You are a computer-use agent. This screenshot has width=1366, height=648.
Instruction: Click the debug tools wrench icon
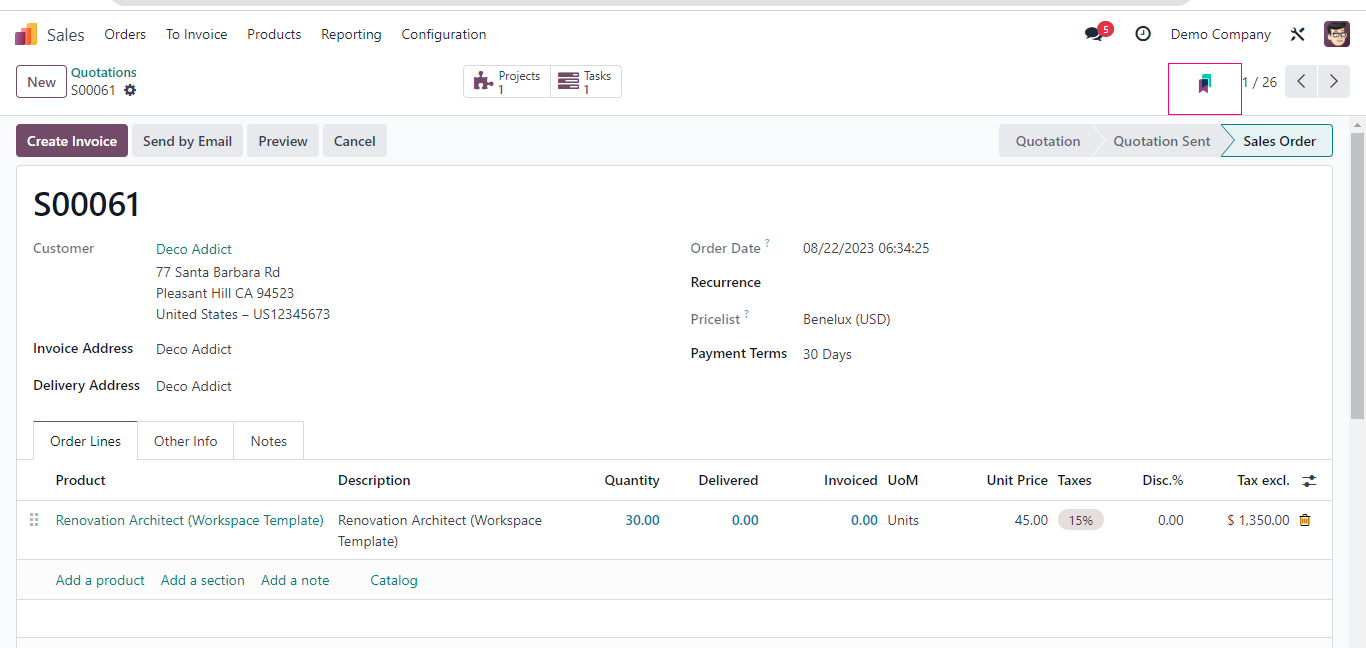click(x=1298, y=34)
